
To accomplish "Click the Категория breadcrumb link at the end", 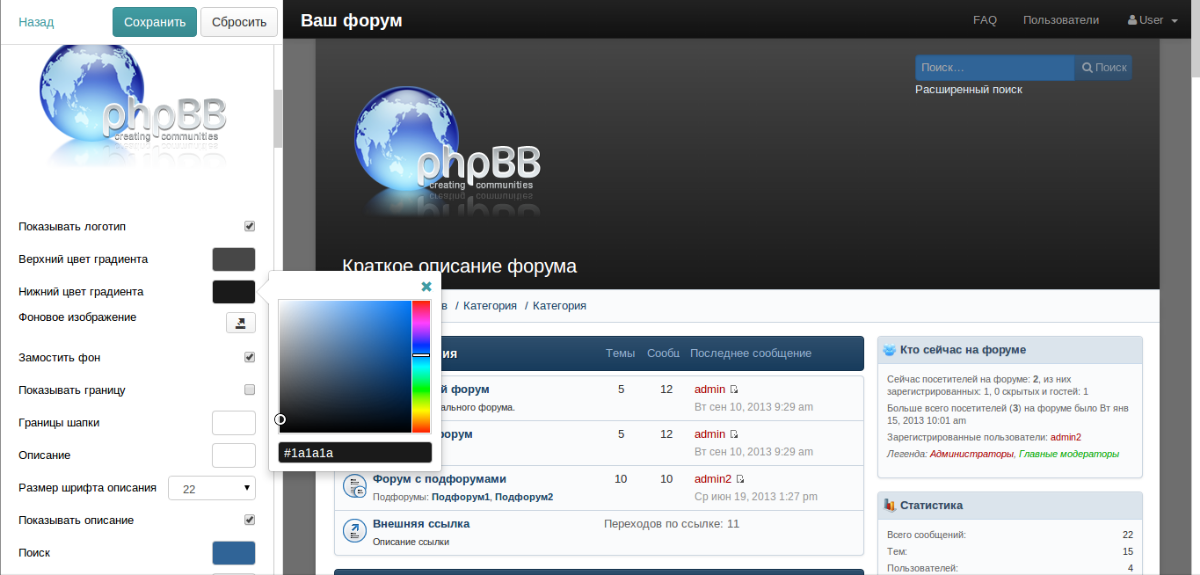I will (x=559, y=306).
